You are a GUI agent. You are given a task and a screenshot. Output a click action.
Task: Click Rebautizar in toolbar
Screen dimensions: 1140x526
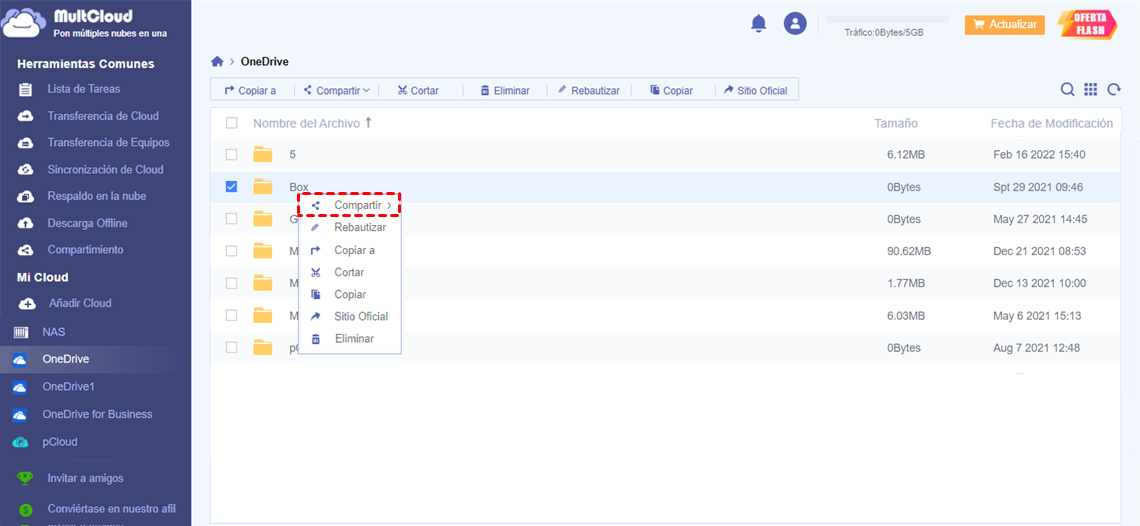(588, 90)
